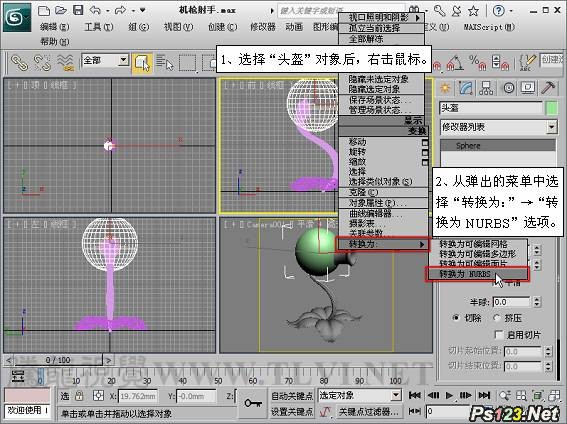Undo the last action
The height and width of the screenshot is (424, 567).
tap(95, 10)
